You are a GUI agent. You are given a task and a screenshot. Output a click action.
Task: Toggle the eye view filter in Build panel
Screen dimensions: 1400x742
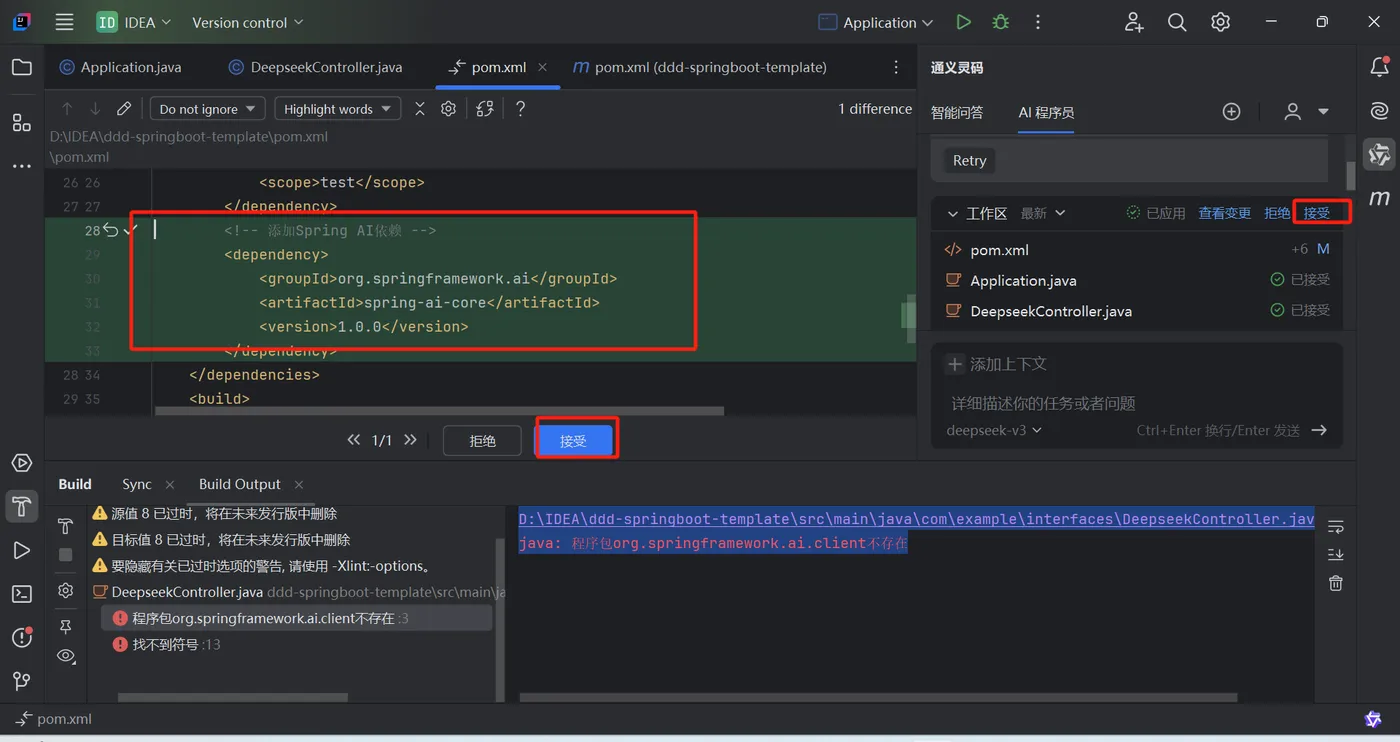point(66,656)
